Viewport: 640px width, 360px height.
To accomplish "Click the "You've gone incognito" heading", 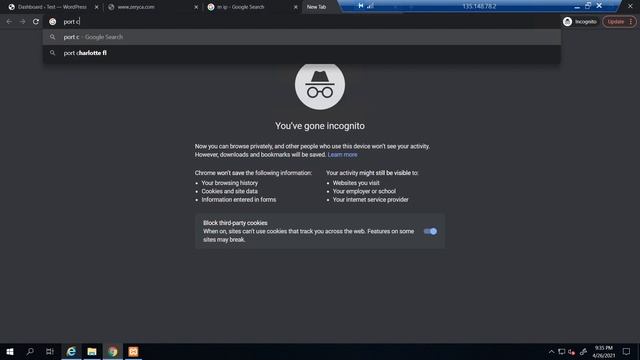I will (320, 126).
